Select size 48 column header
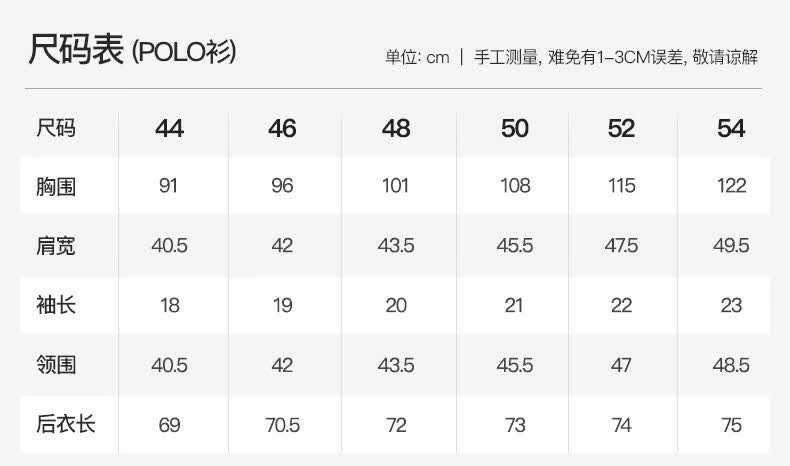Viewport: 790px width, 466px height. click(396, 128)
